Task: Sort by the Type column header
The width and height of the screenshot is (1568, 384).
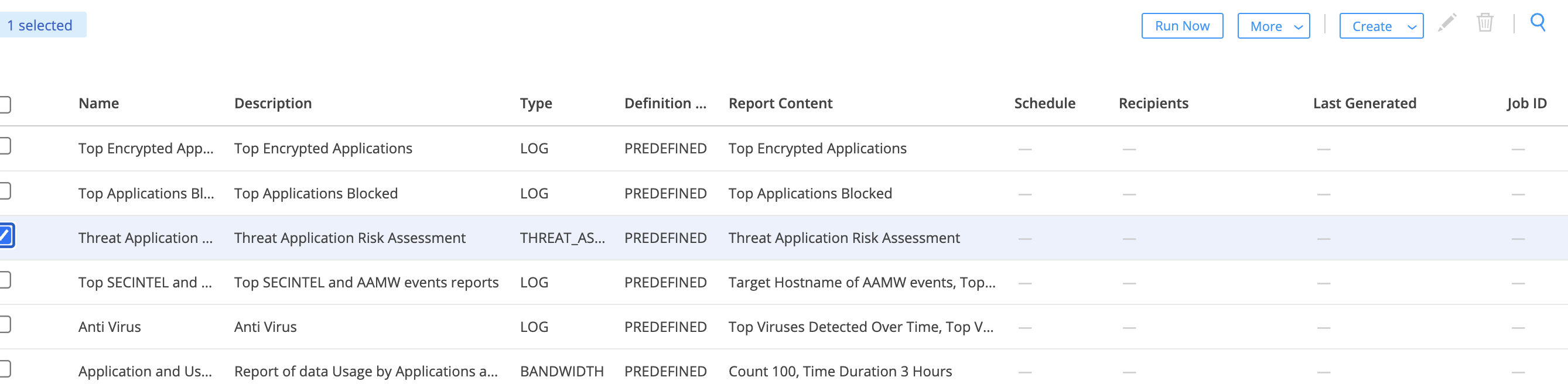Action: tap(536, 104)
